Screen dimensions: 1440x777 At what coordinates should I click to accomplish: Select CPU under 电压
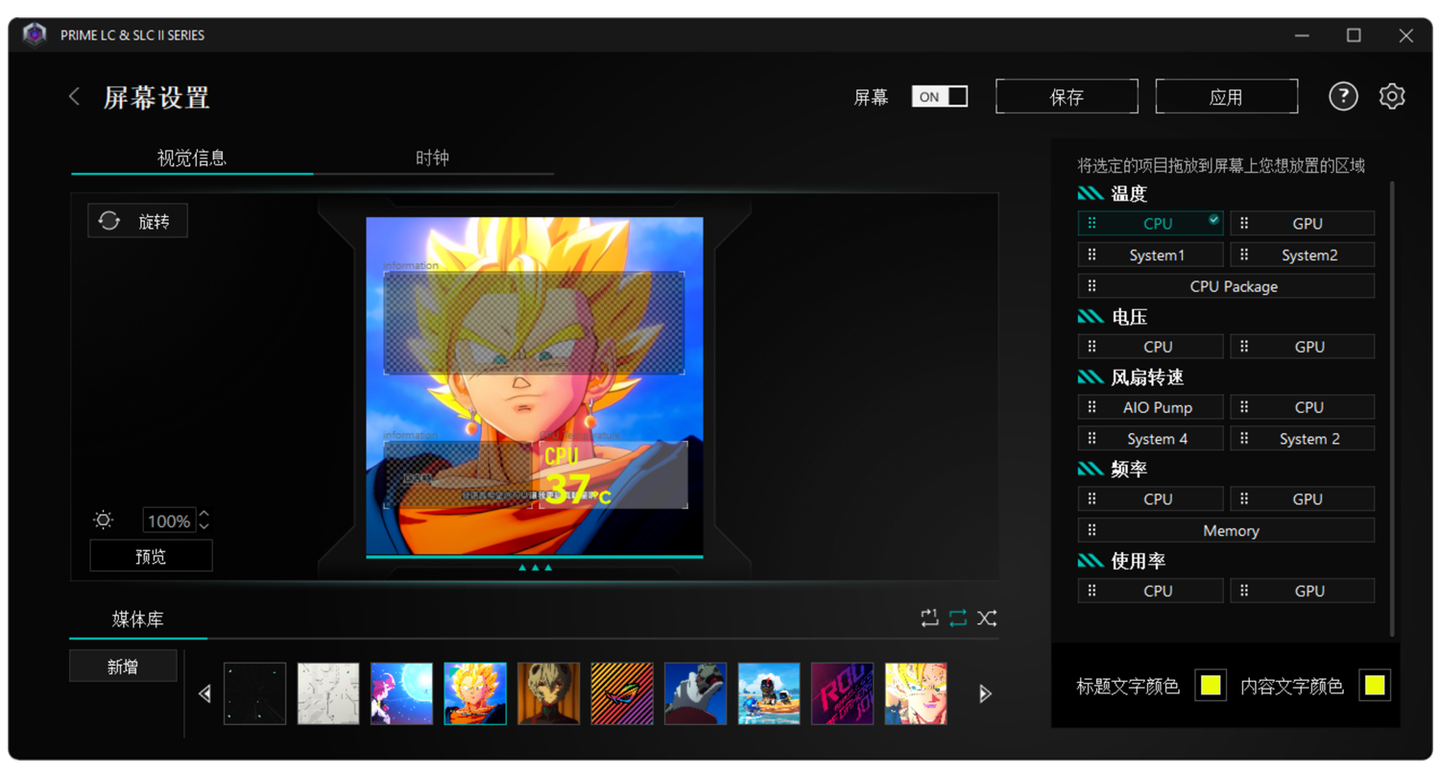[1150, 346]
